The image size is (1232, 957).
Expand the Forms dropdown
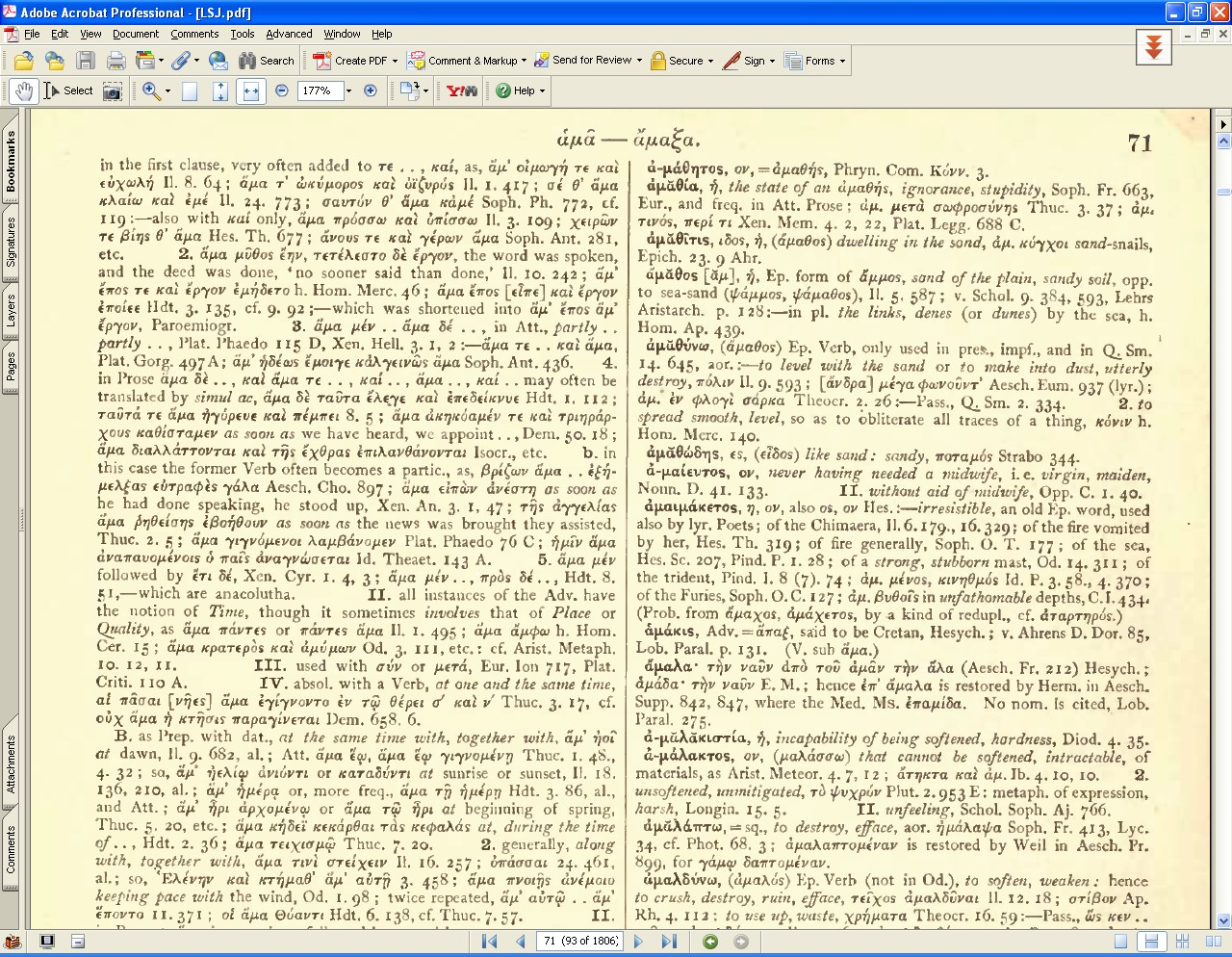point(842,61)
